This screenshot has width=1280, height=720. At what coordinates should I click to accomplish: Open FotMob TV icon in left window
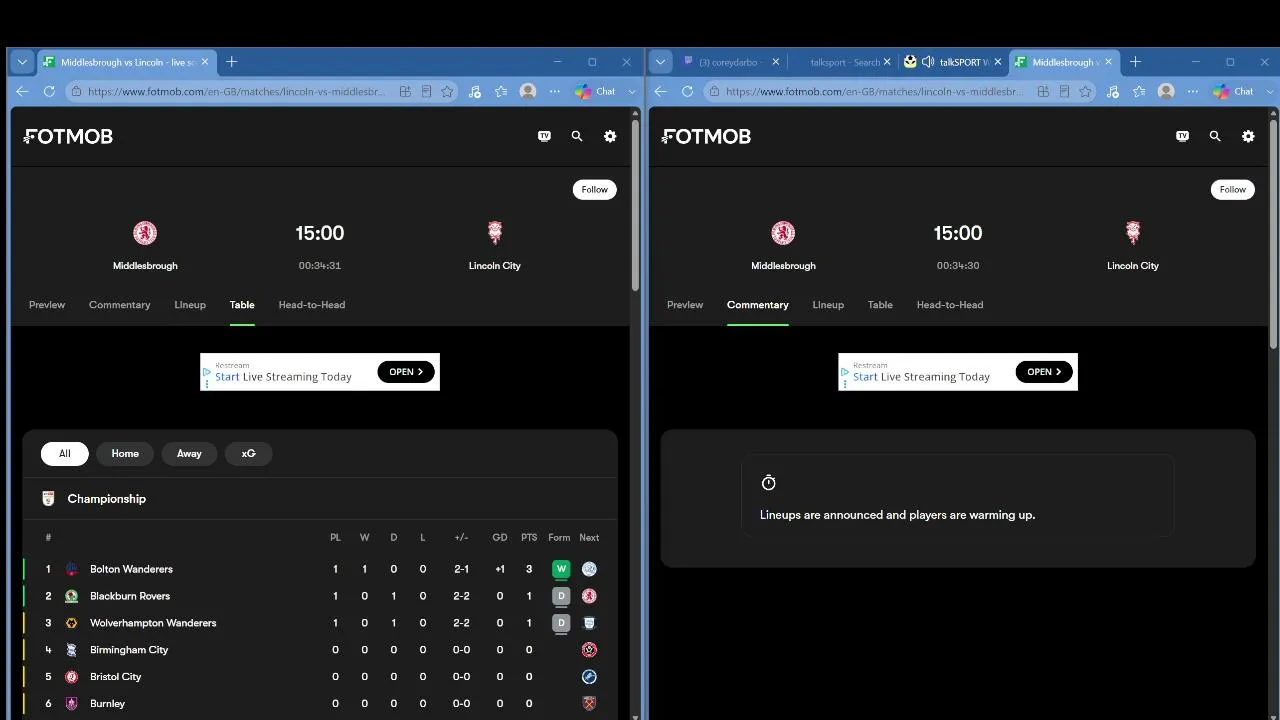click(x=544, y=136)
